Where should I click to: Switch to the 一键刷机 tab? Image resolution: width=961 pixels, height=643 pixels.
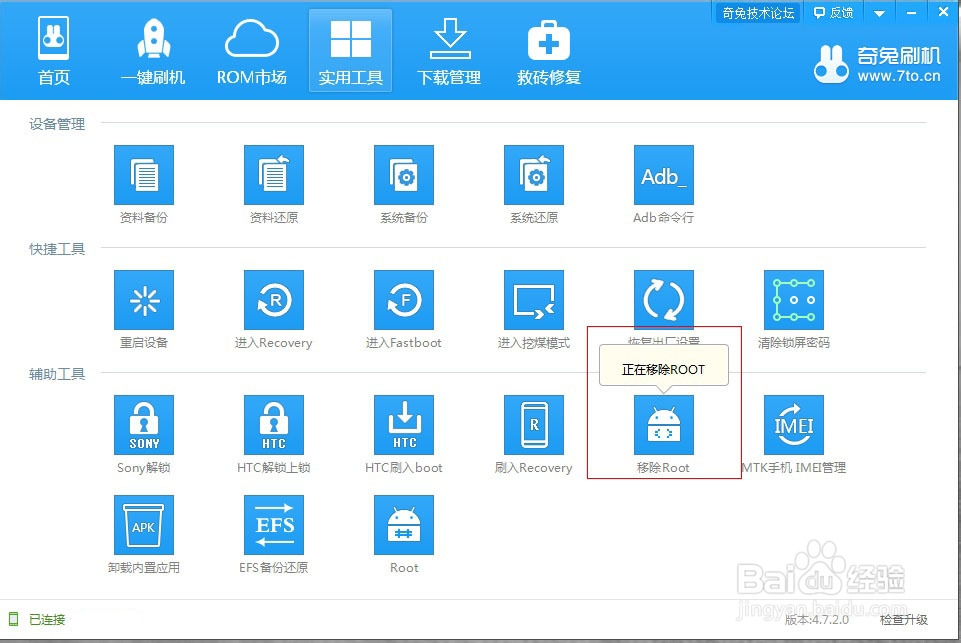[x=152, y=50]
